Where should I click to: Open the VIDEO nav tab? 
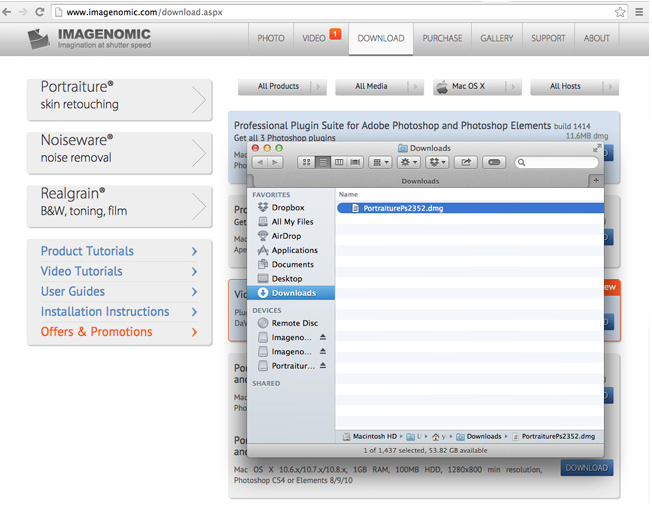point(321,38)
